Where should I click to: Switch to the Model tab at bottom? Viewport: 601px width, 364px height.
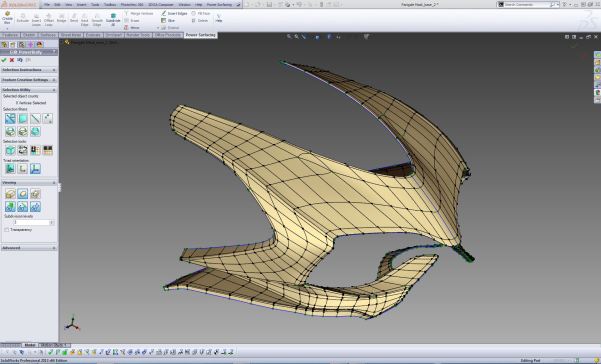point(30,345)
